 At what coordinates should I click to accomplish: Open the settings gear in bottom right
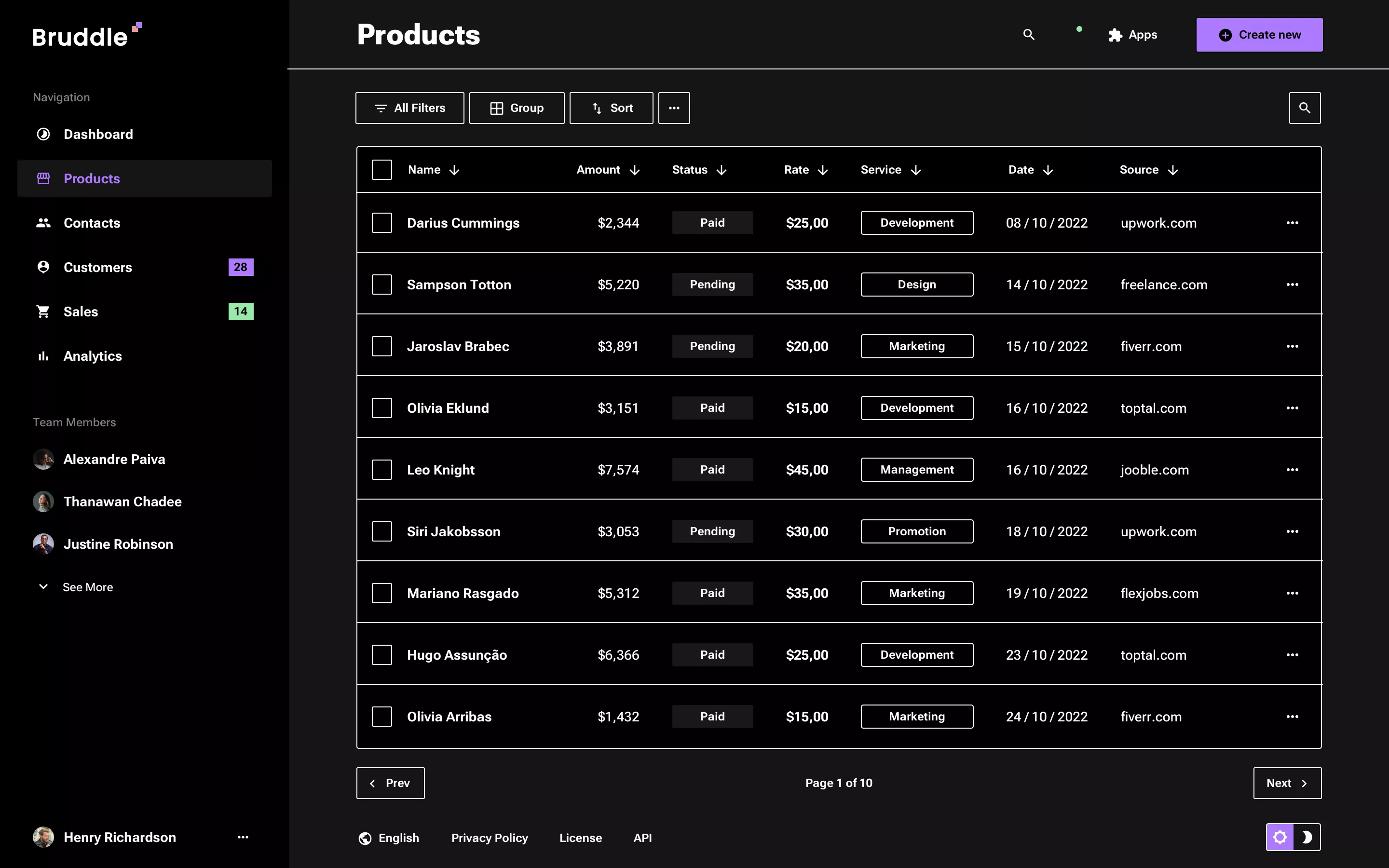click(1281, 837)
